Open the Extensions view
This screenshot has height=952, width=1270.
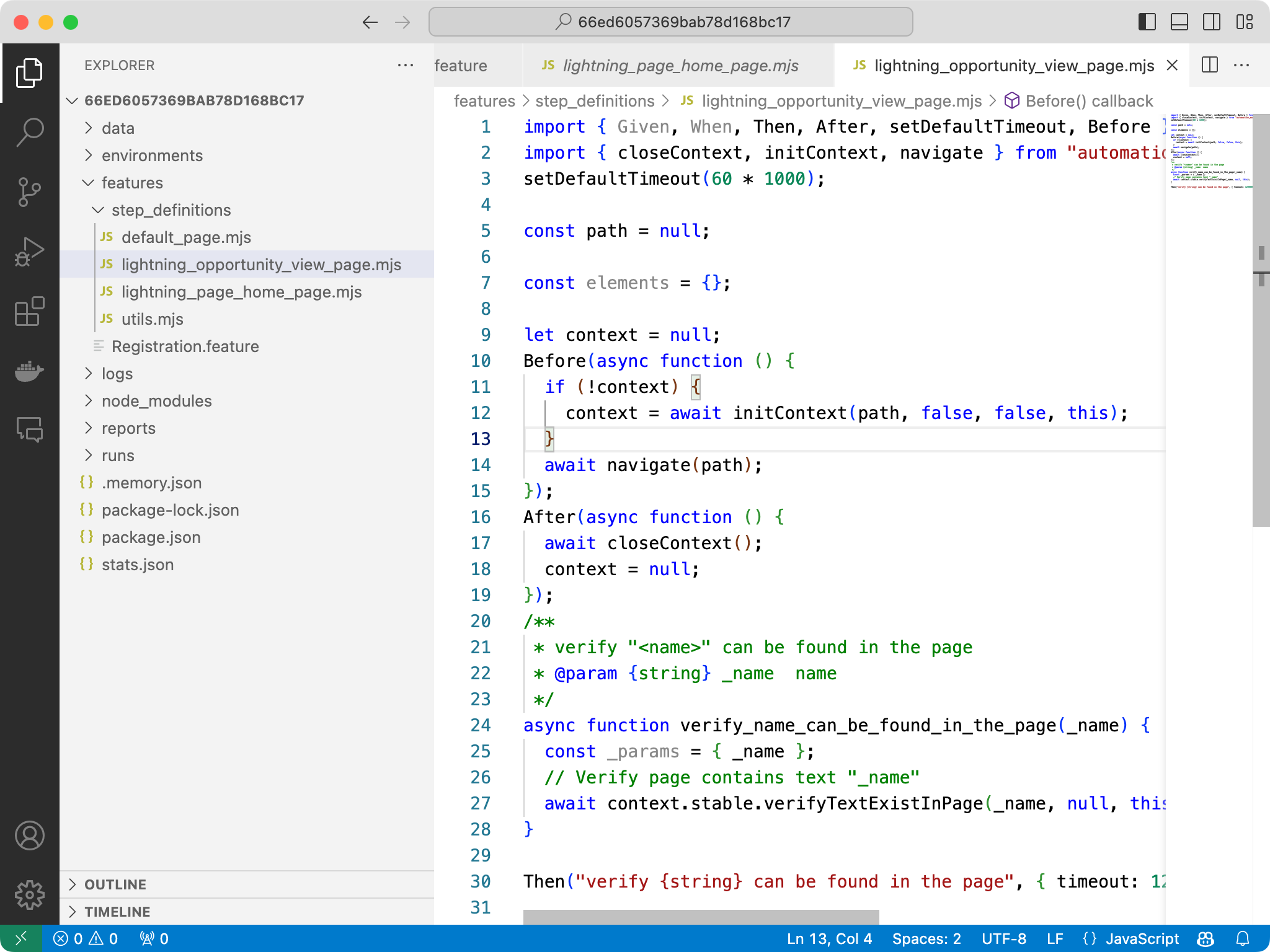point(29,311)
